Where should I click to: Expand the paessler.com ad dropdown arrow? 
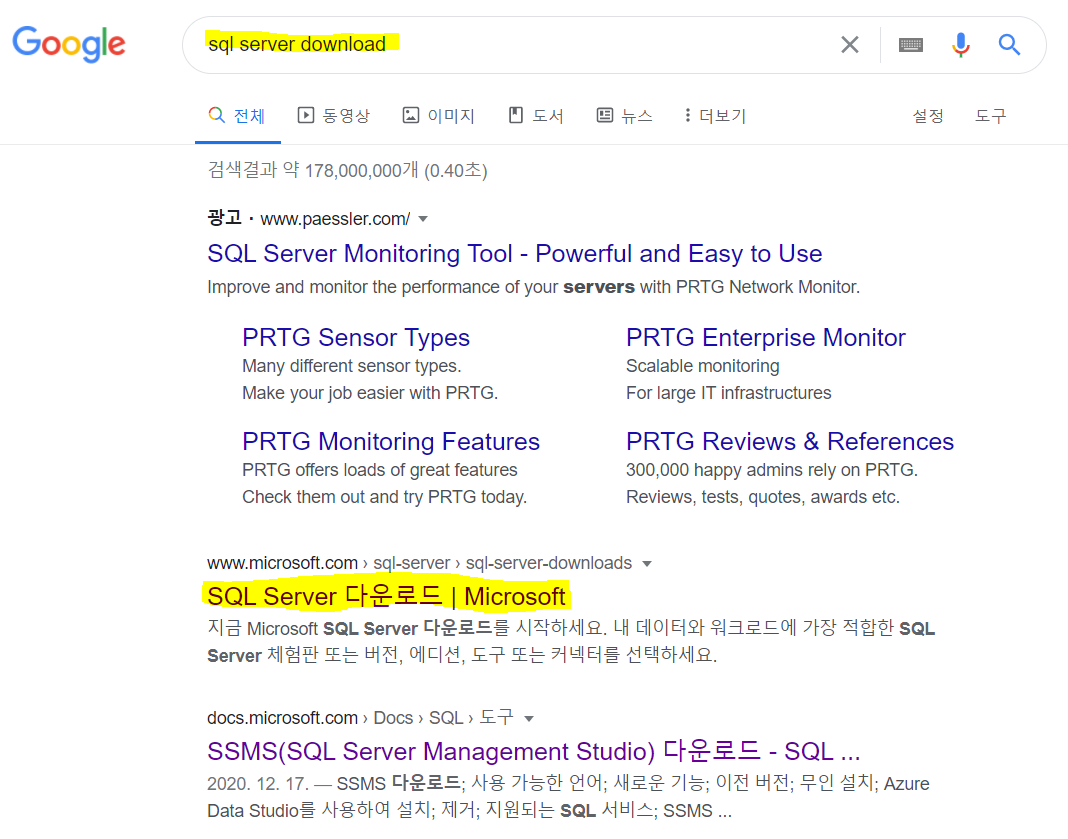(423, 219)
